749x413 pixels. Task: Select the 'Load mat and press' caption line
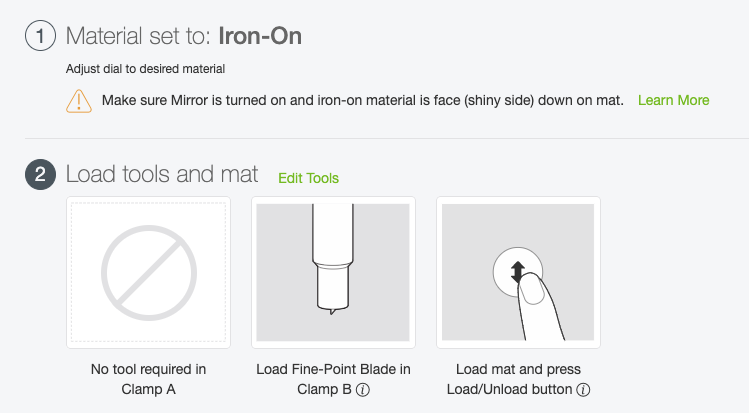[518, 369]
